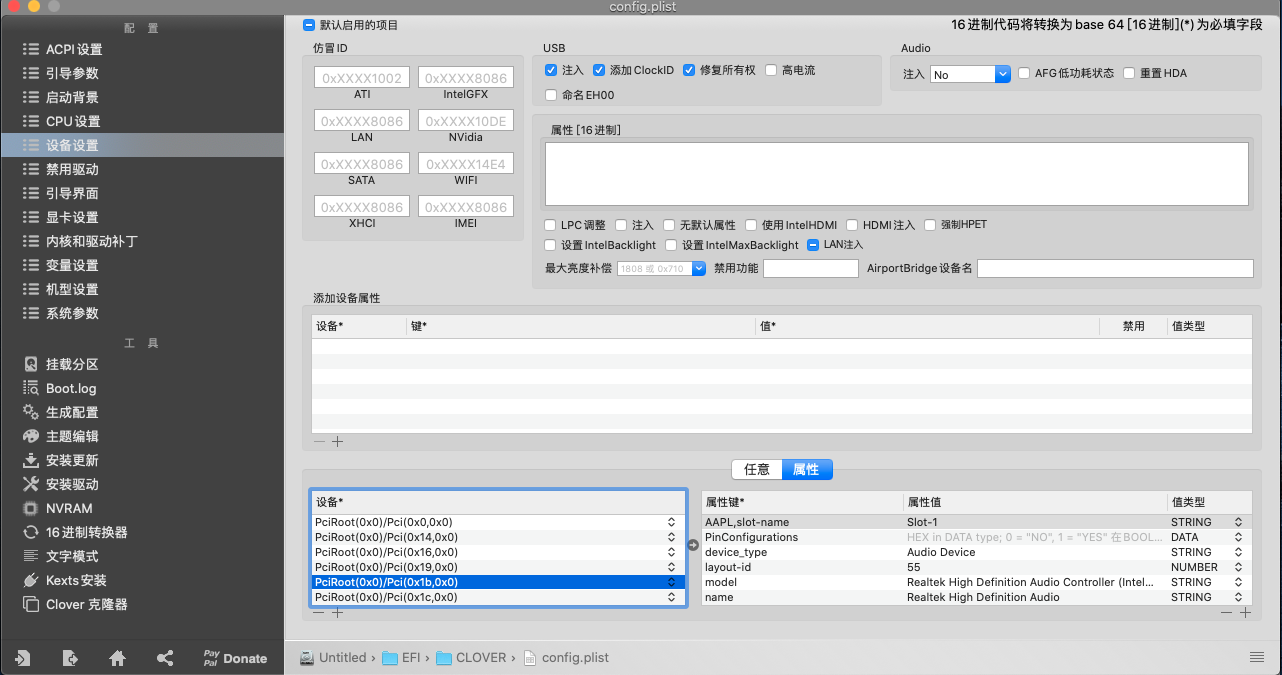This screenshot has width=1282, height=675.
Task: Enable the 高电流 checkbox
Action: [x=771, y=70]
